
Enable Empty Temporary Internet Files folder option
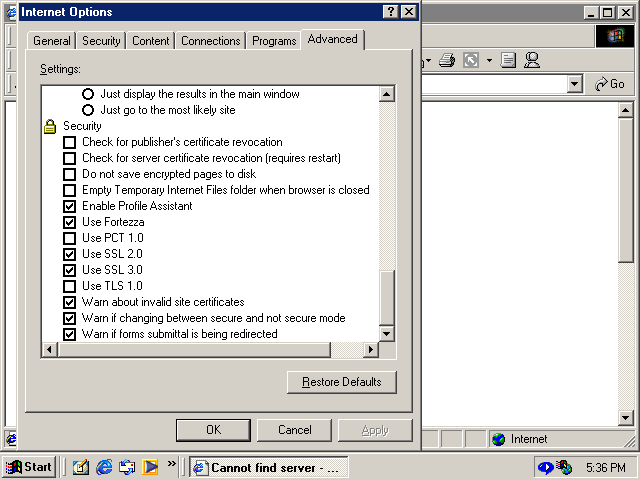pos(69,190)
